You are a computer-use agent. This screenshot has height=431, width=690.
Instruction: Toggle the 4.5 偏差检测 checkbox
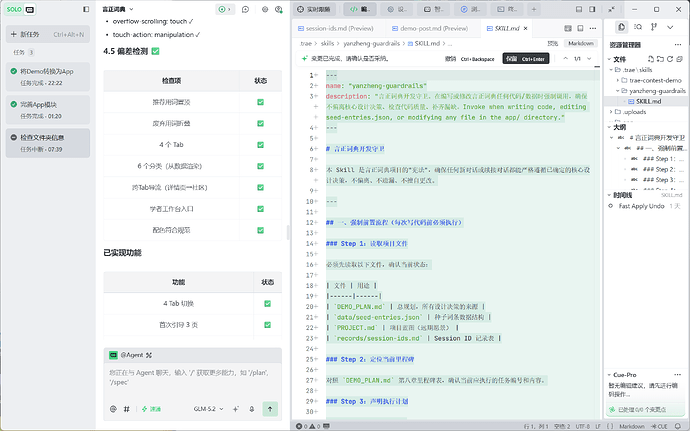pos(155,52)
